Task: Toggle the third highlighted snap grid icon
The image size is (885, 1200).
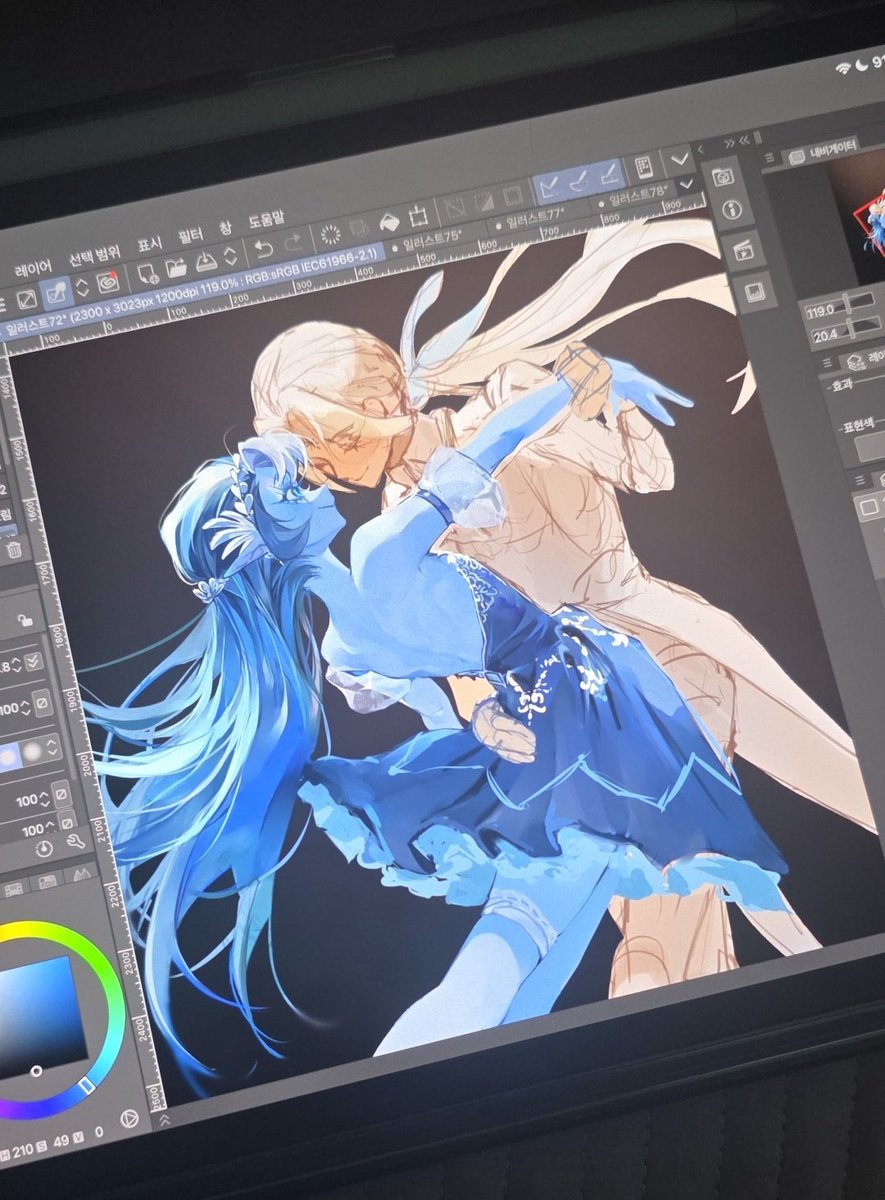Action: [609, 173]
